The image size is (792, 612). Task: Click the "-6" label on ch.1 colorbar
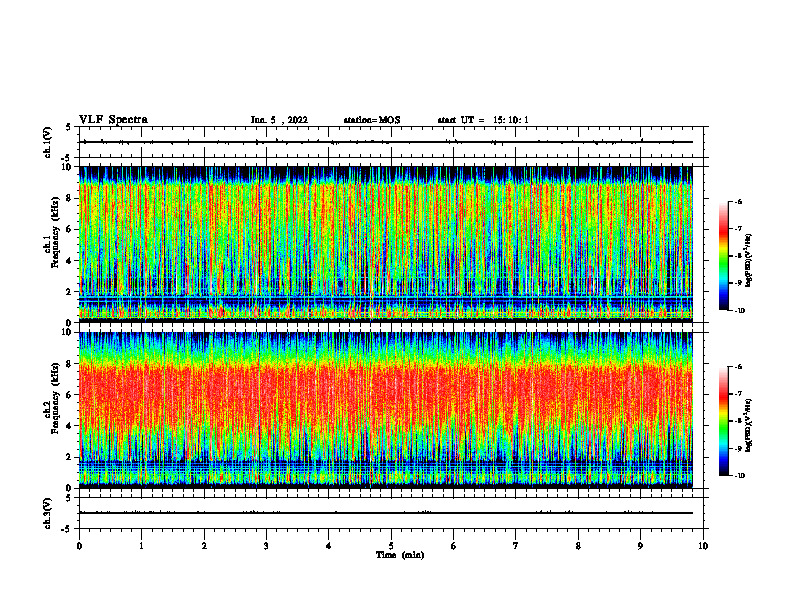point(738,202)
